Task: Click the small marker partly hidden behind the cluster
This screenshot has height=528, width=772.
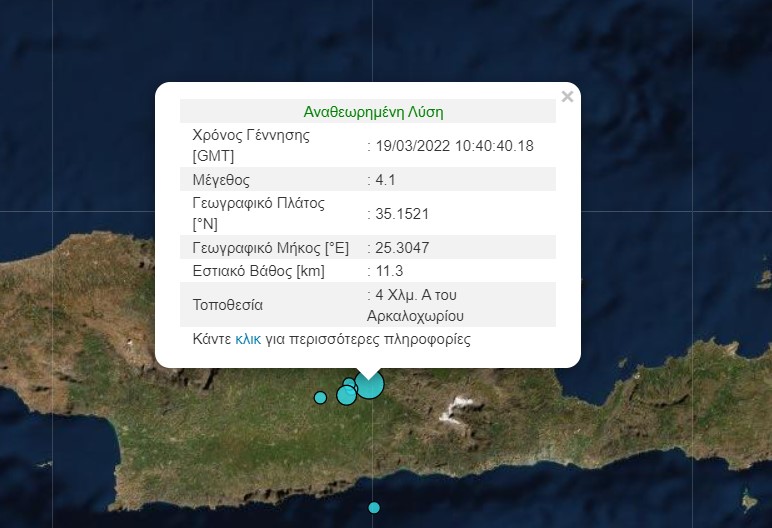Action: (349, 383)
